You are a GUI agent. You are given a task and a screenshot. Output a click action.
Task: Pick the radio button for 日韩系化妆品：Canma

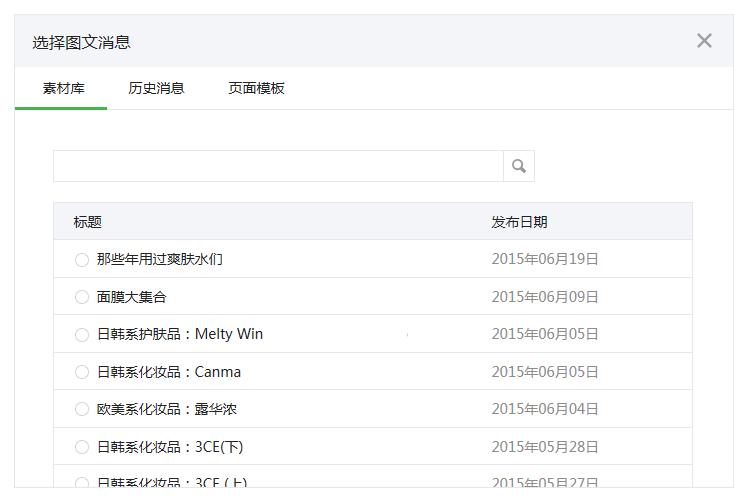tap(82, 372)
